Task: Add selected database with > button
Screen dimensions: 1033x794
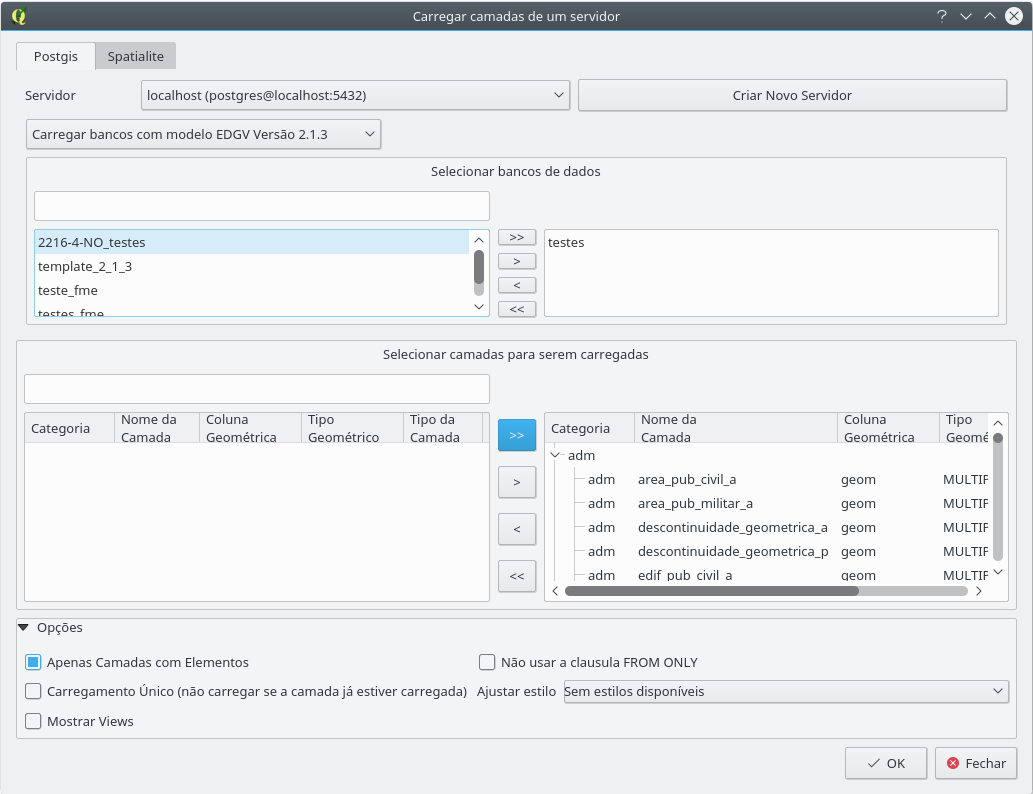Action: coord(517,262)
